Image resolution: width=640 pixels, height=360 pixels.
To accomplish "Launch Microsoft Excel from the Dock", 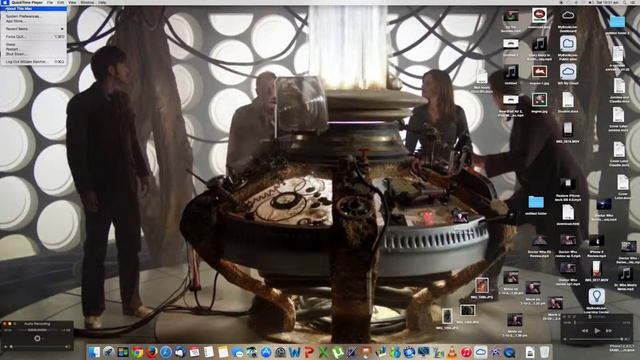I will point(323,352).
